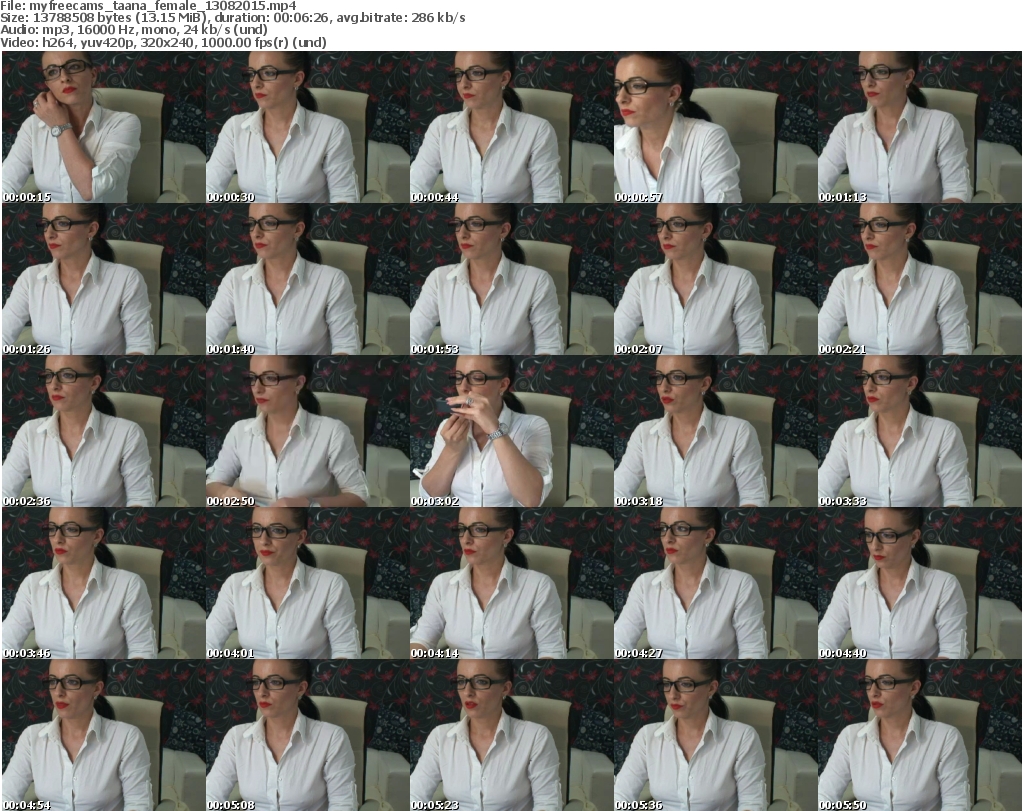The image size is (1024, 811).
Task: Pick the thumbnail frame at 00:03:33
Action: point(920,432)
